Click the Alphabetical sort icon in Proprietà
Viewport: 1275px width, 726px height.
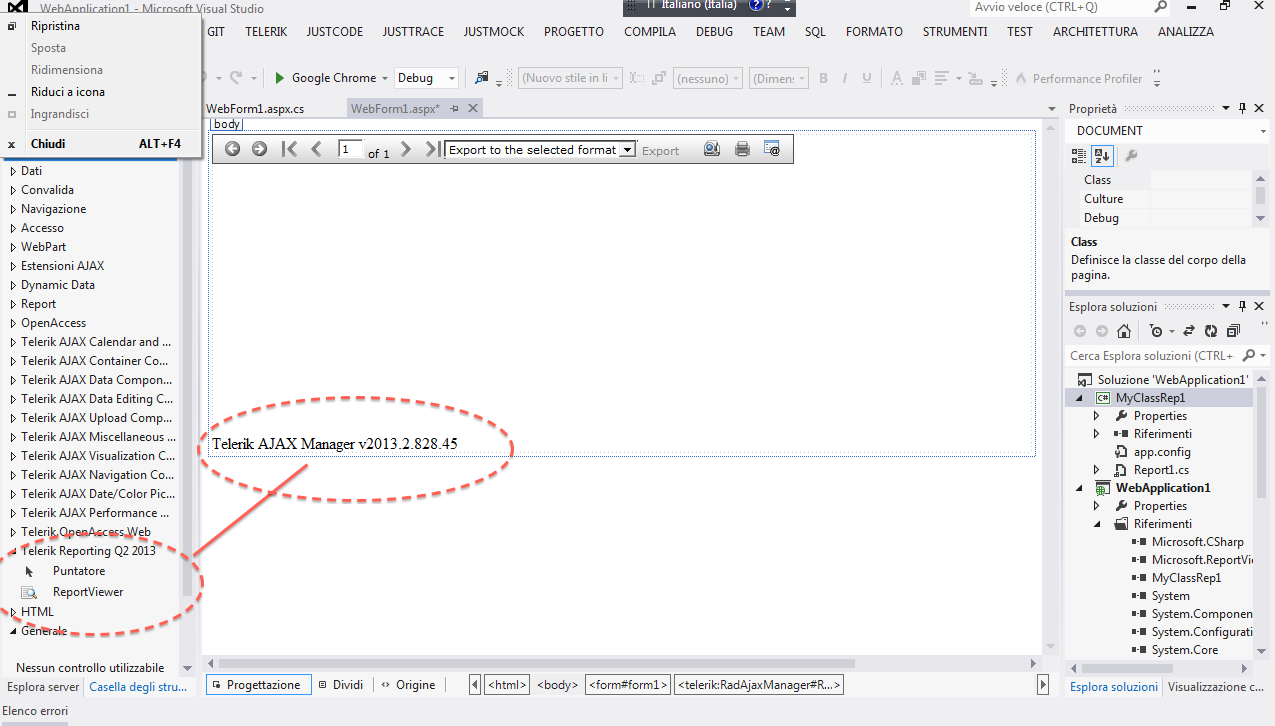(1102, 155)
